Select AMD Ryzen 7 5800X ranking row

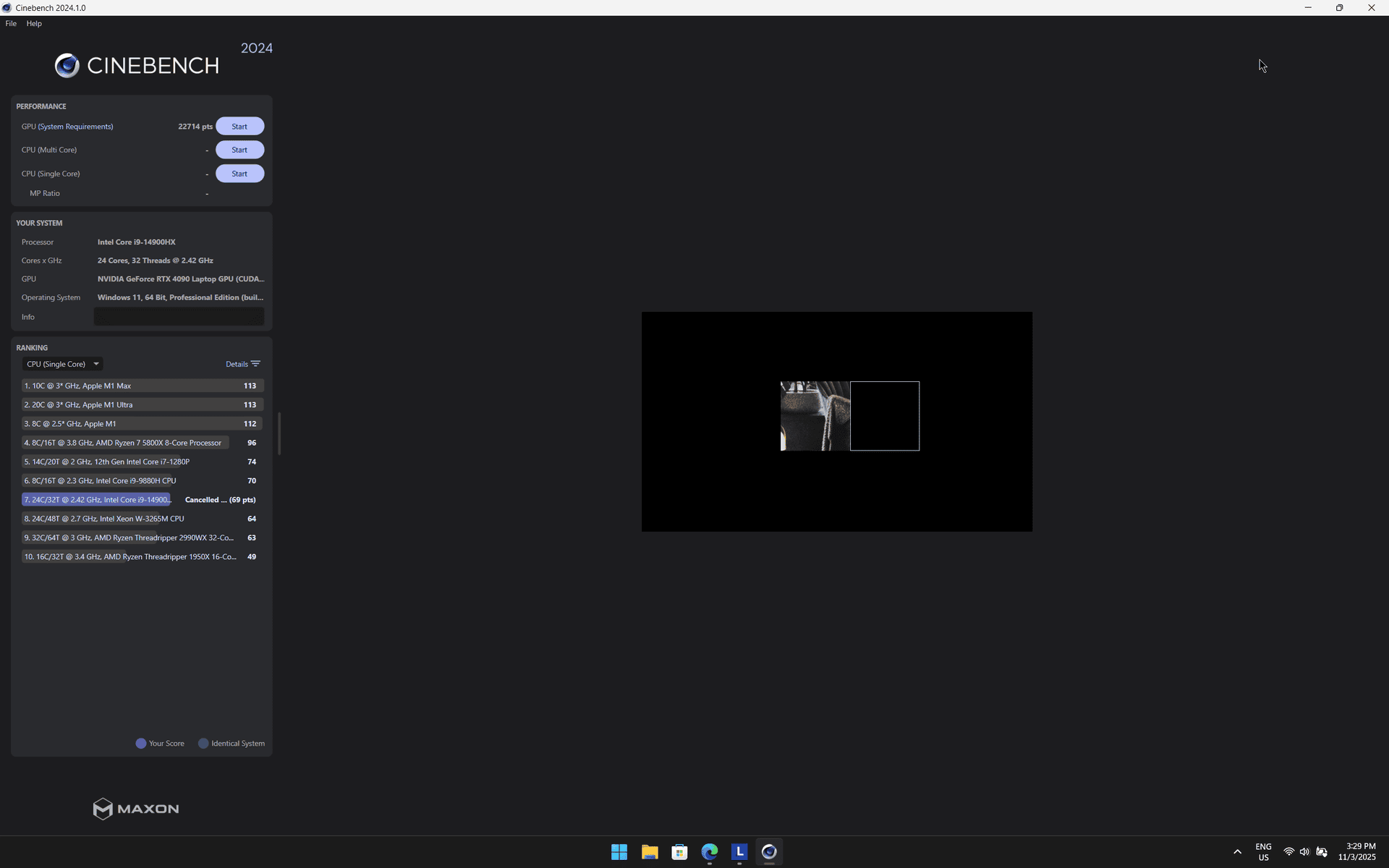tap(143, 443)
